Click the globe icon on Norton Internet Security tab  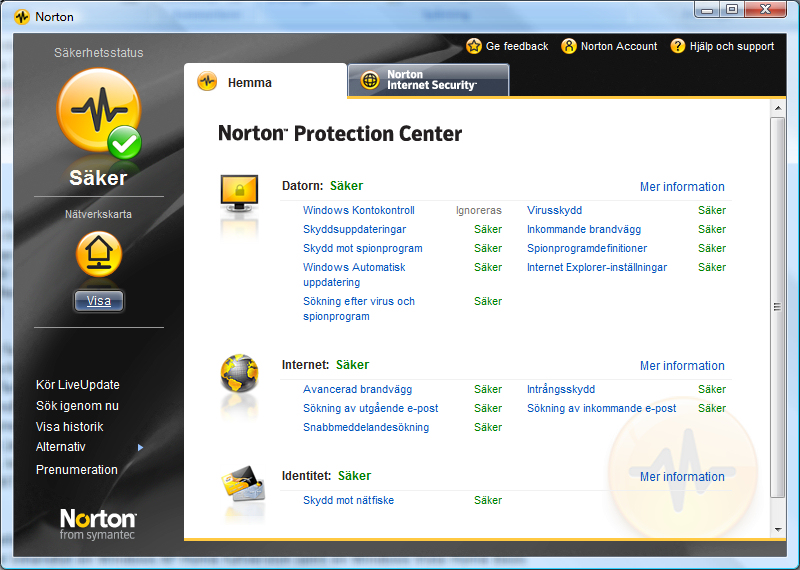pyautogui.click(x=370, y=80)
